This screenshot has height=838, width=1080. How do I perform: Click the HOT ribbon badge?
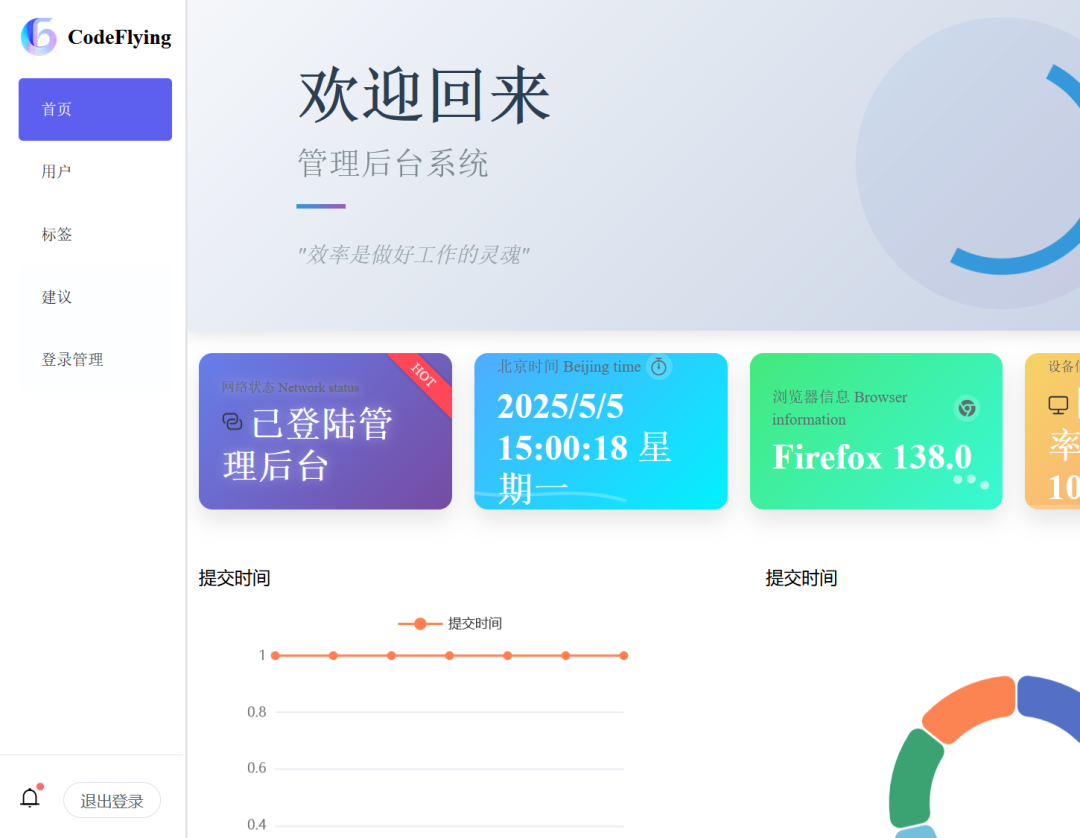point(423,375)
